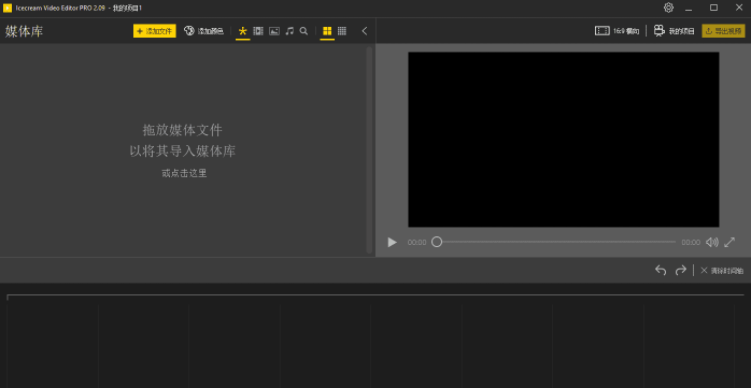Open the media library search

click(x=304, y=31)
